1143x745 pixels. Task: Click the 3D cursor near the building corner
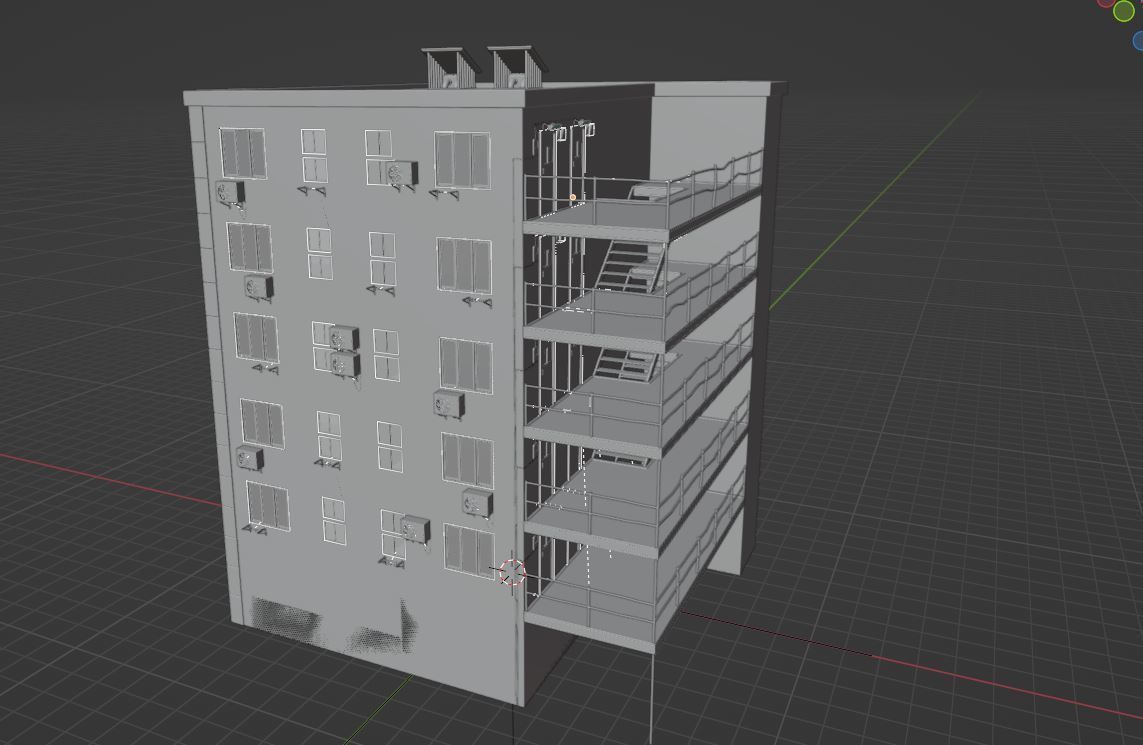tap(510, 572)
